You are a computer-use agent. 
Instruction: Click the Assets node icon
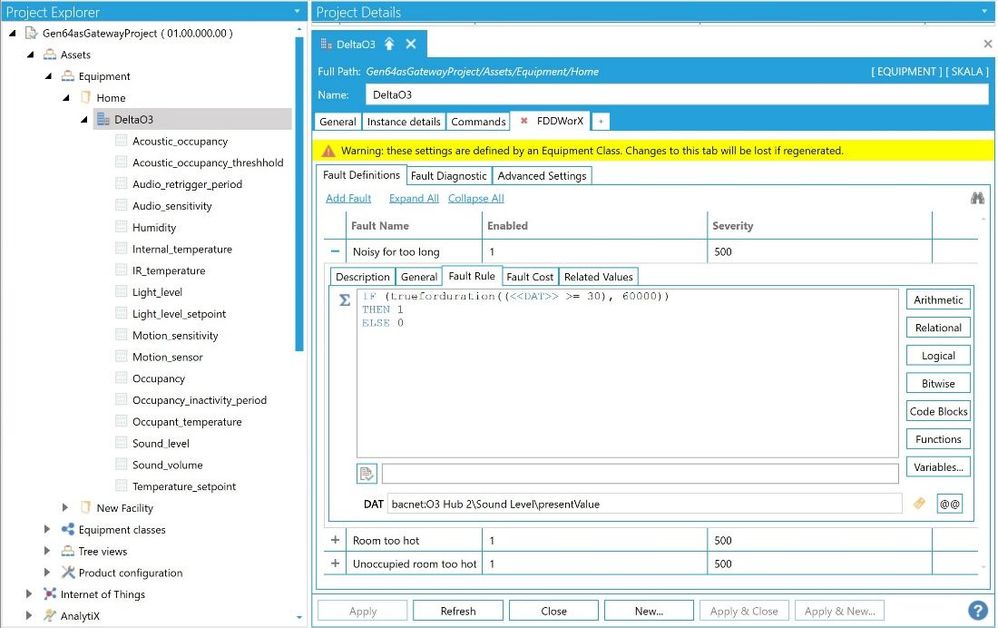50,54
